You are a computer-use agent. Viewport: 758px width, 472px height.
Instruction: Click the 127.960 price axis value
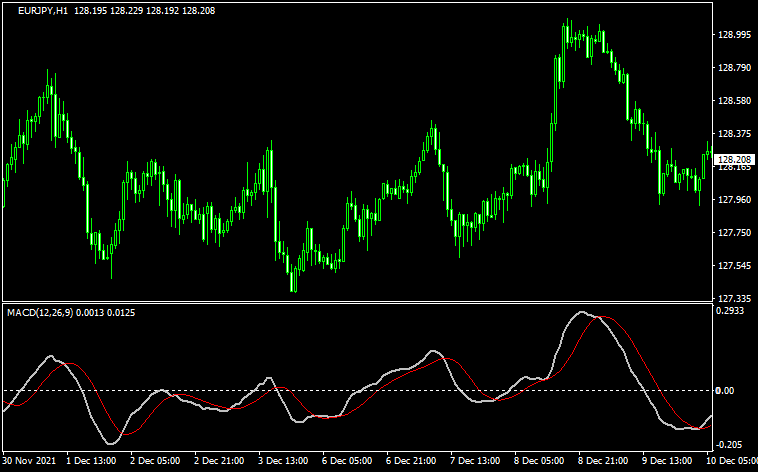(735, 199)
